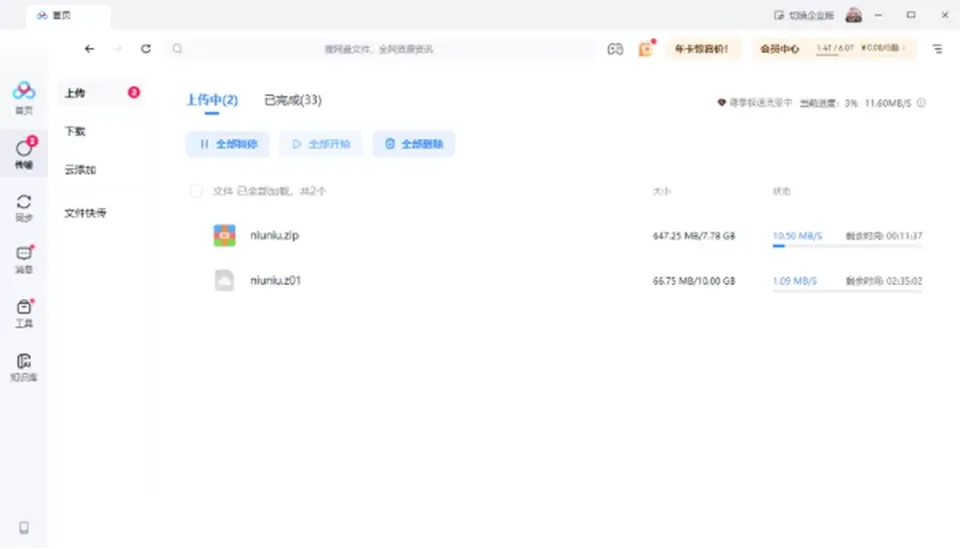Click the gift notification icon in toolbar

click(646, 49)
